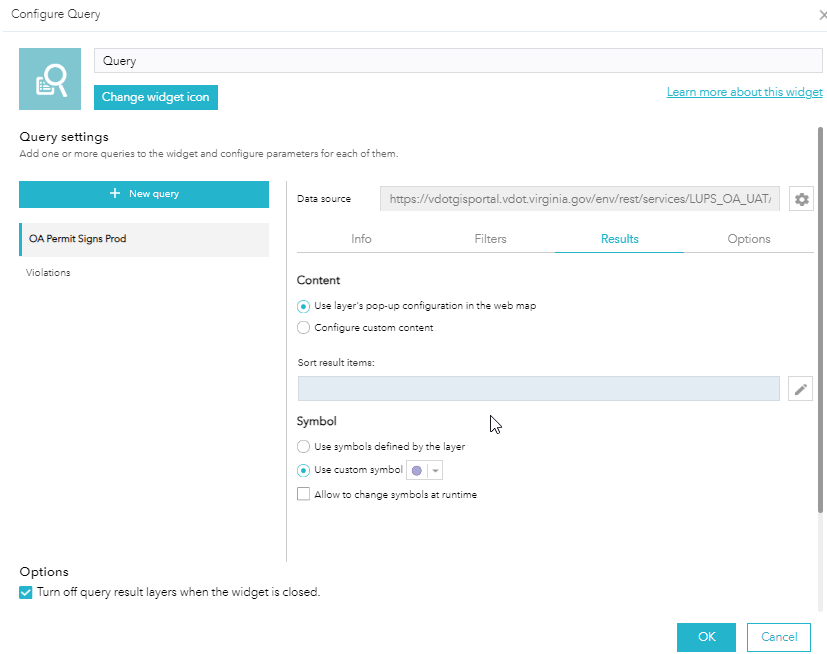Click the Query widget magnifier icon

click(50, 78)
